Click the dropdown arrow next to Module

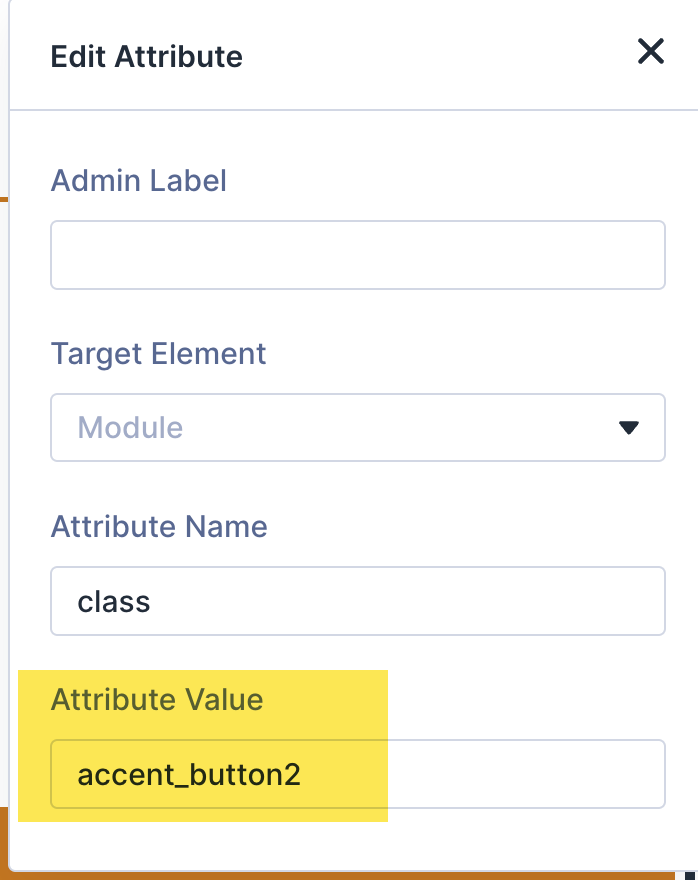click(x=630, y=427)
